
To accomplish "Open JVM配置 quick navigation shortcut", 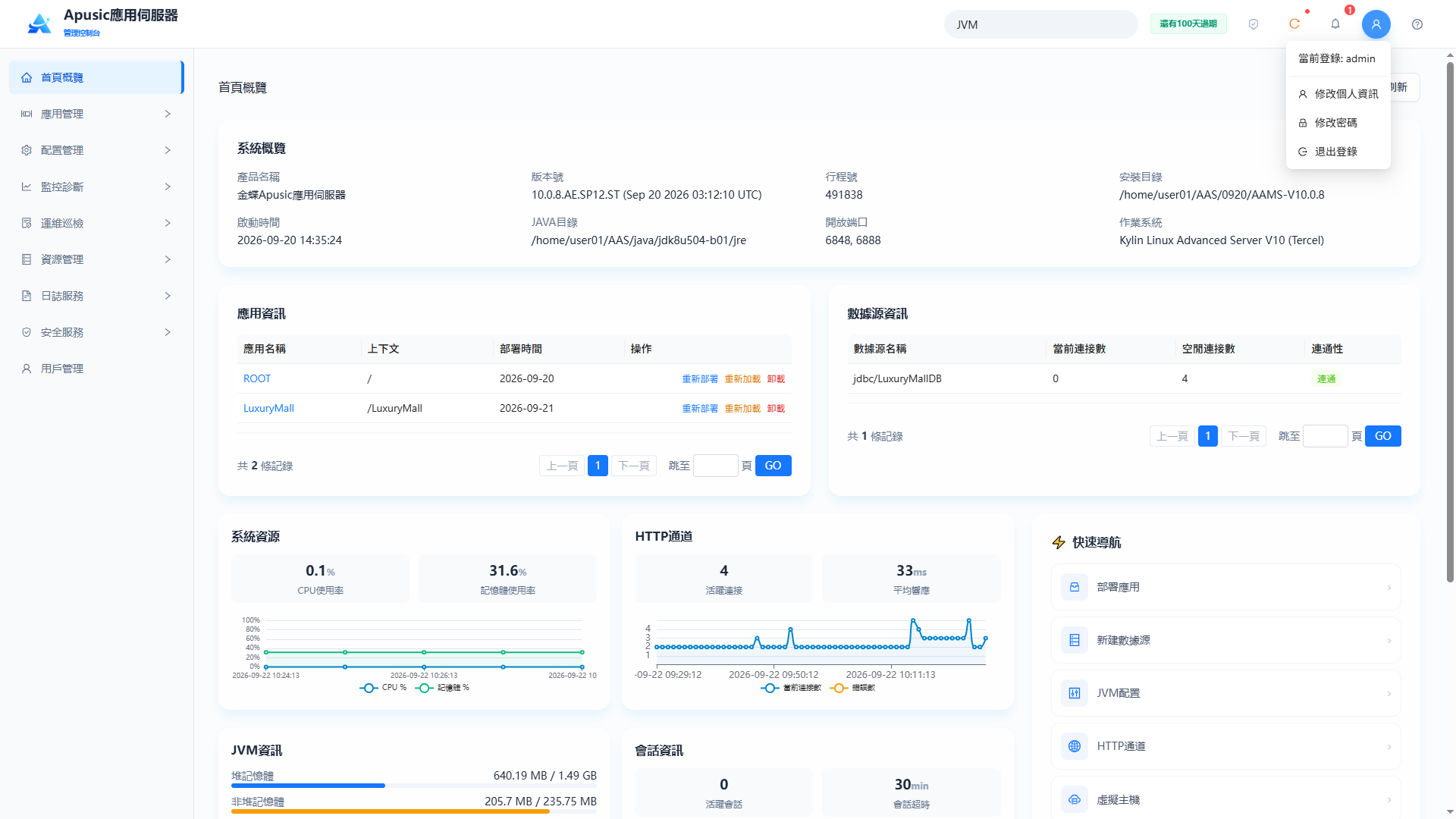I will [1225, 693].
